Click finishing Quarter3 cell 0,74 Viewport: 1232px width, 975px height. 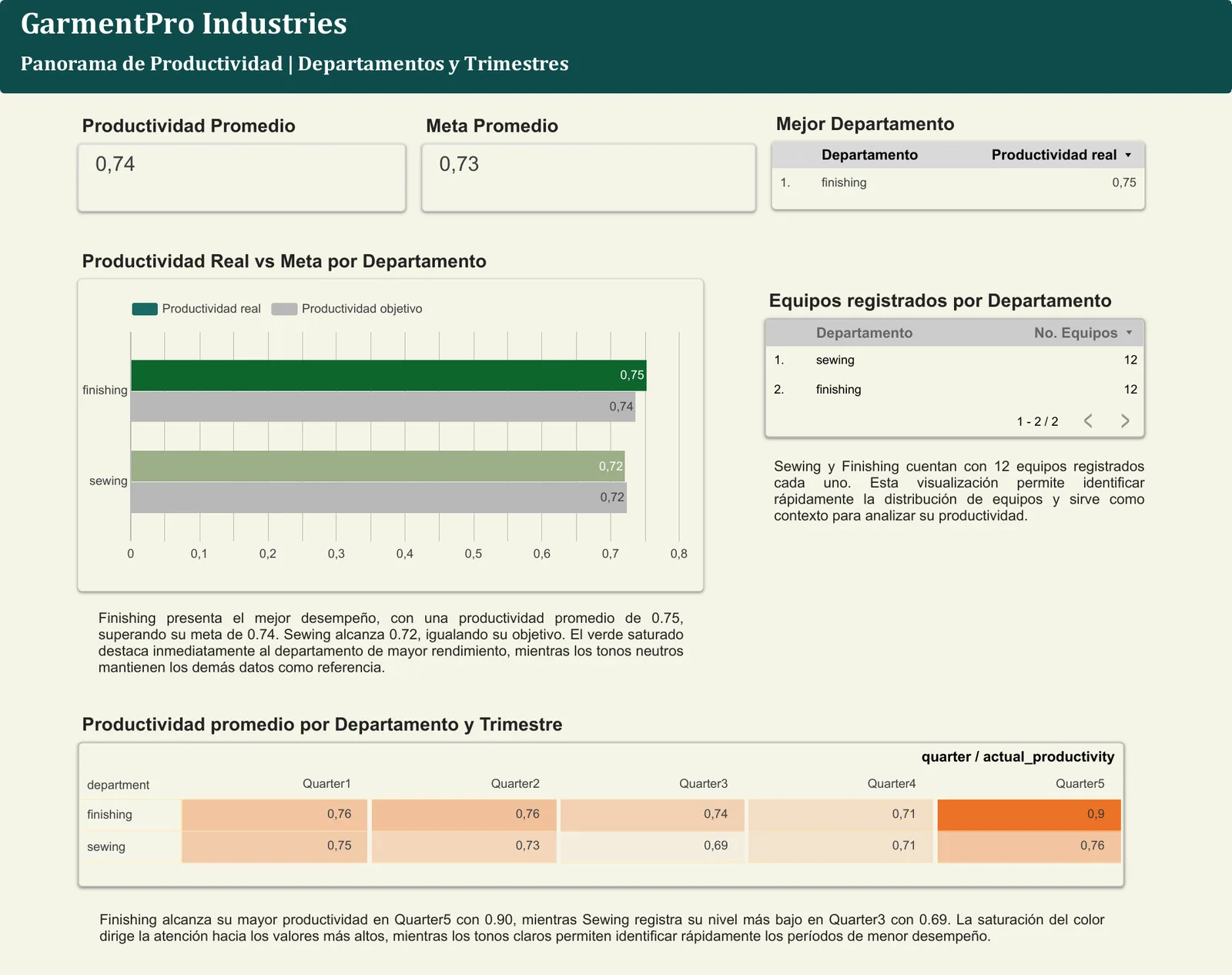[652, 815]
